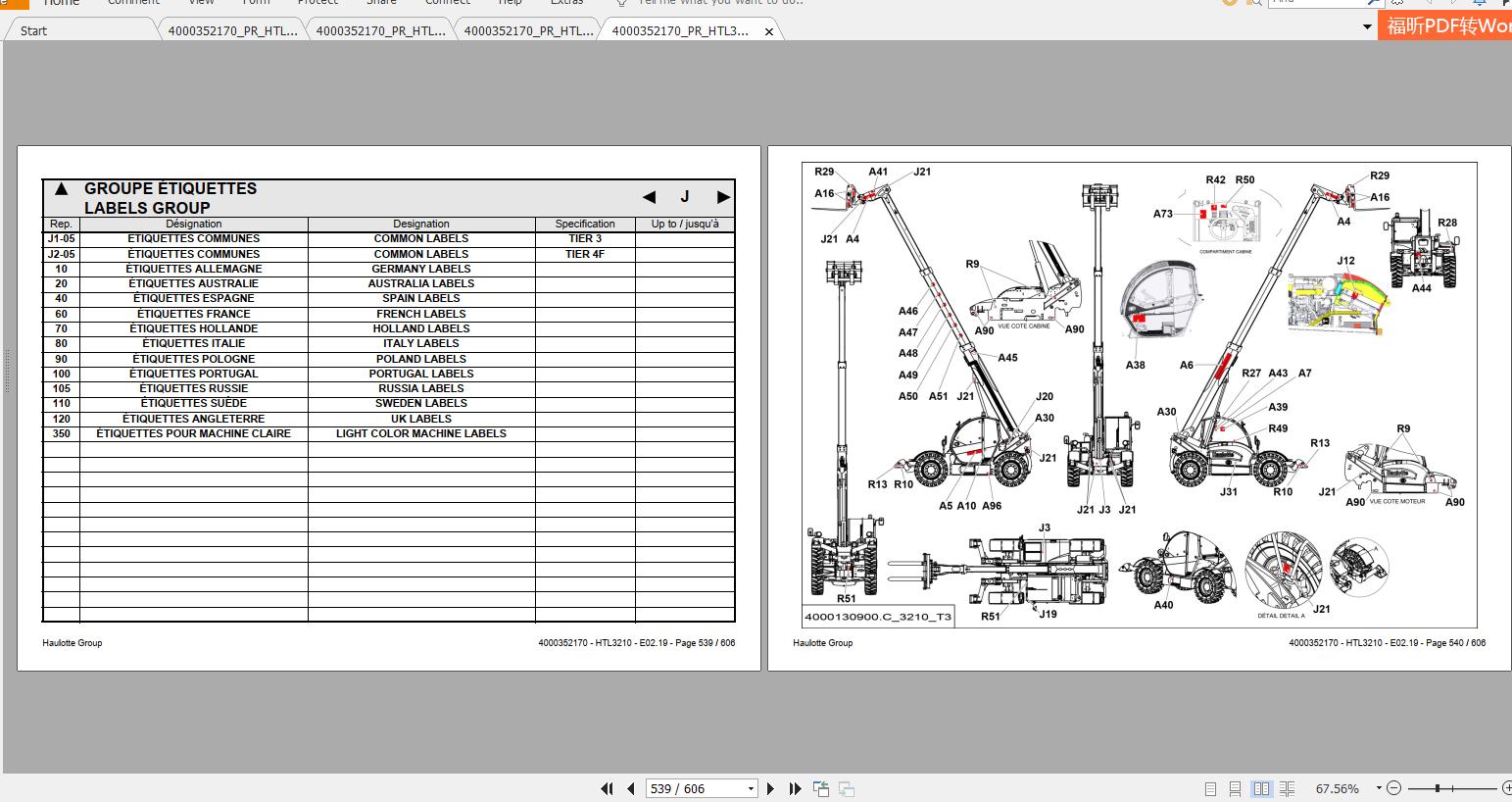1512x802 pixels.
Task: Go to the previous page arrow icon
Action: pyautogui.click(x=632, y=787)
